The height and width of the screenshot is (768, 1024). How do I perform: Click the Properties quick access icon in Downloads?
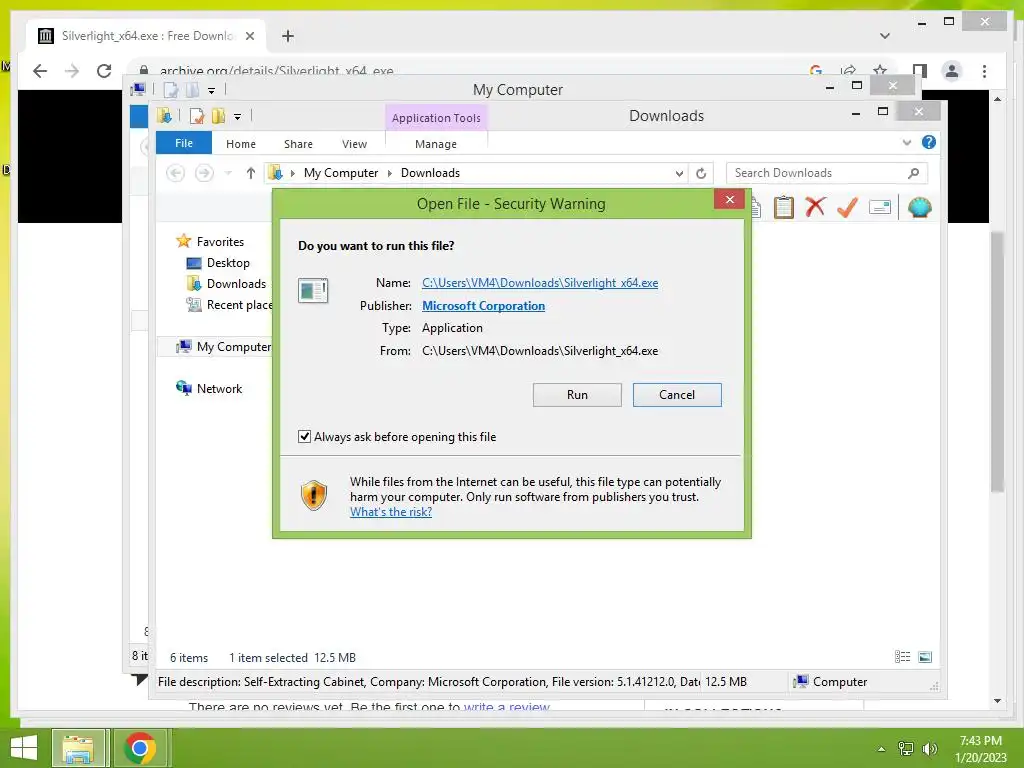196,116
